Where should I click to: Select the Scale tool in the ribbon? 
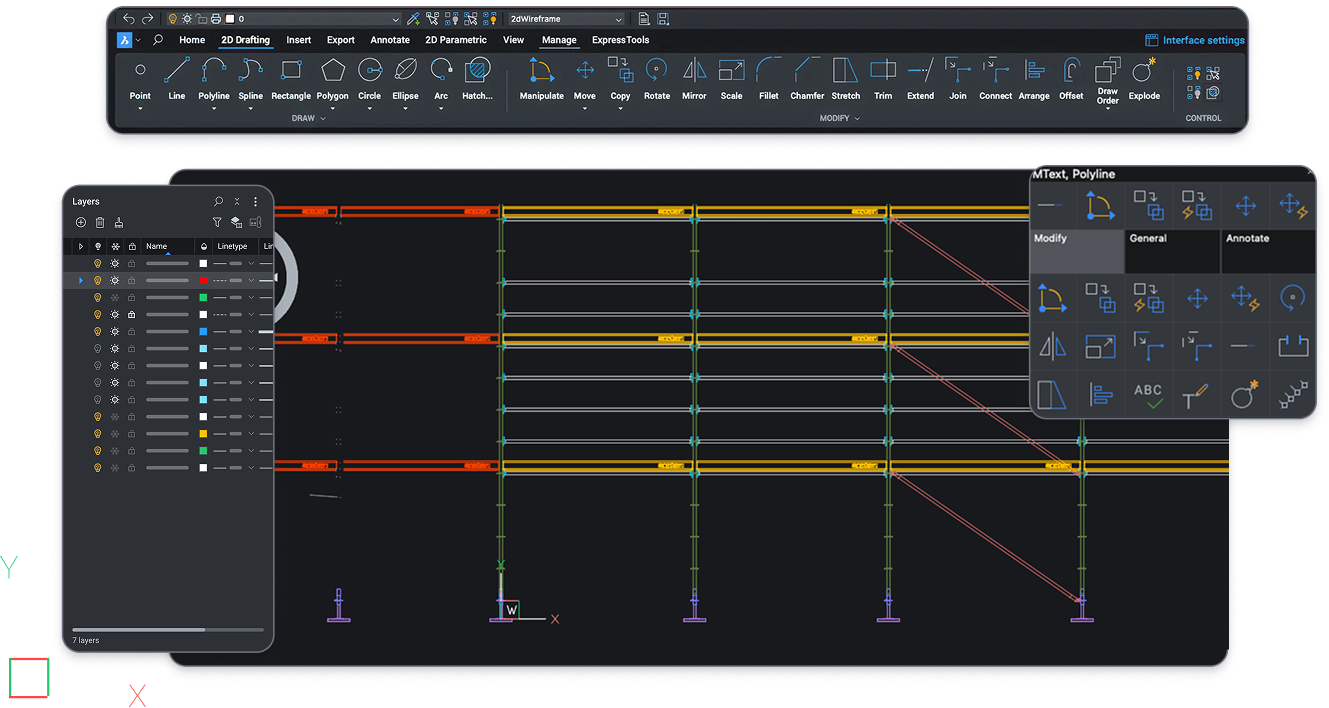coord(732,78)
